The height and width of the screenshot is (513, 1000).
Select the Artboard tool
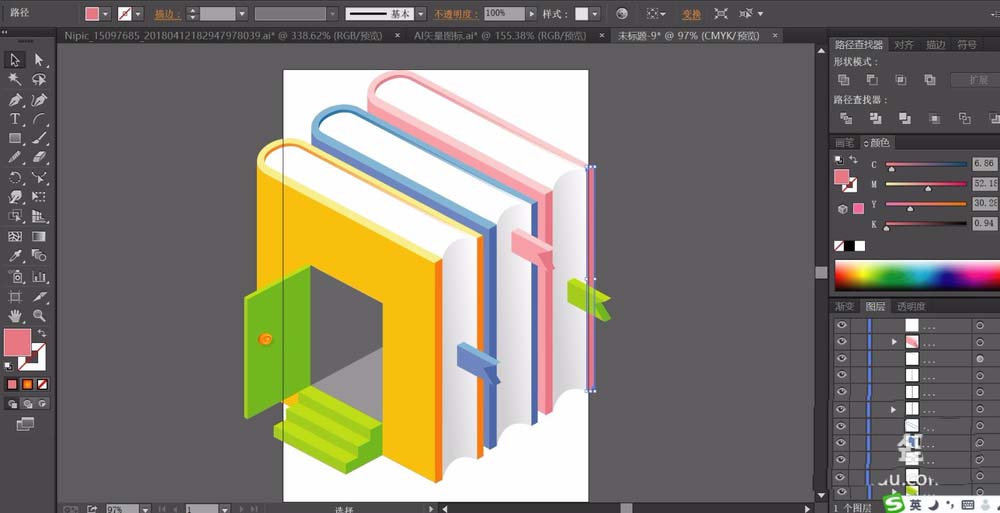click(15, 296)
